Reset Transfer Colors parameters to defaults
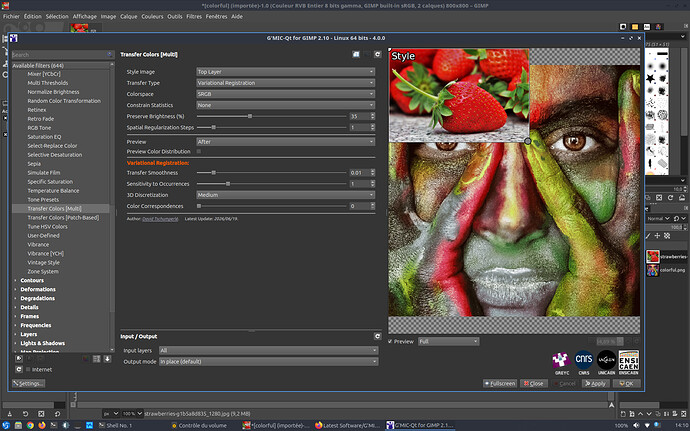This screenshot has height=431, width=690. coord(378,55)
